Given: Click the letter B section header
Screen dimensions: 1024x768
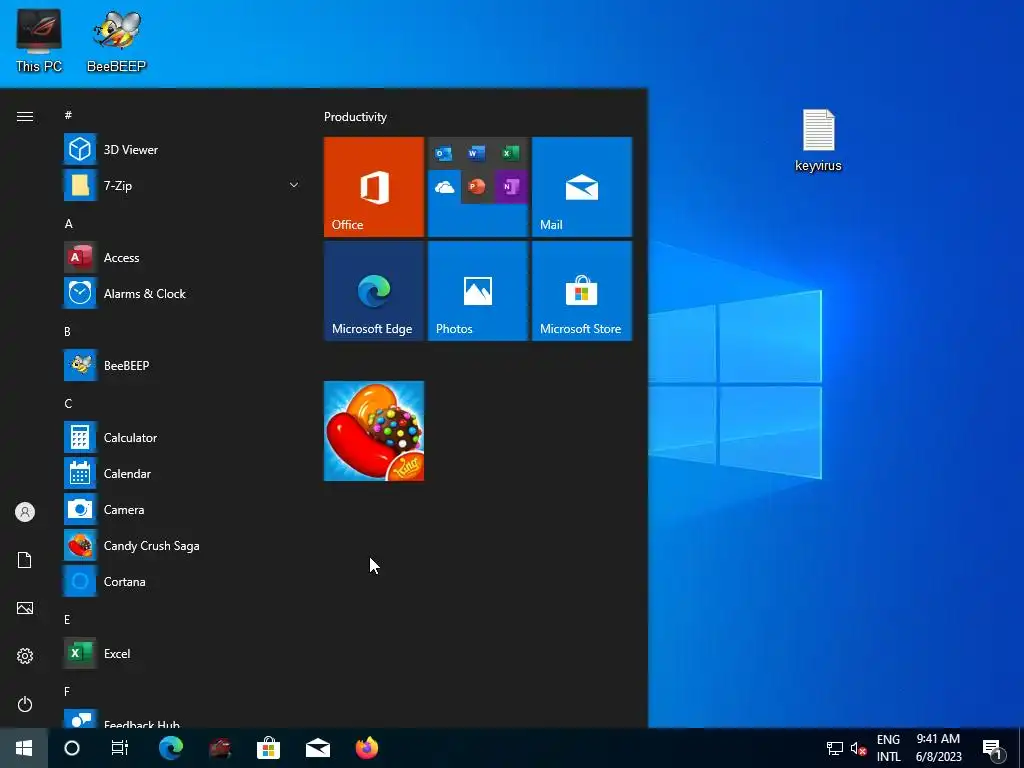Looking at the screenshot, I should tap(67, 332).
